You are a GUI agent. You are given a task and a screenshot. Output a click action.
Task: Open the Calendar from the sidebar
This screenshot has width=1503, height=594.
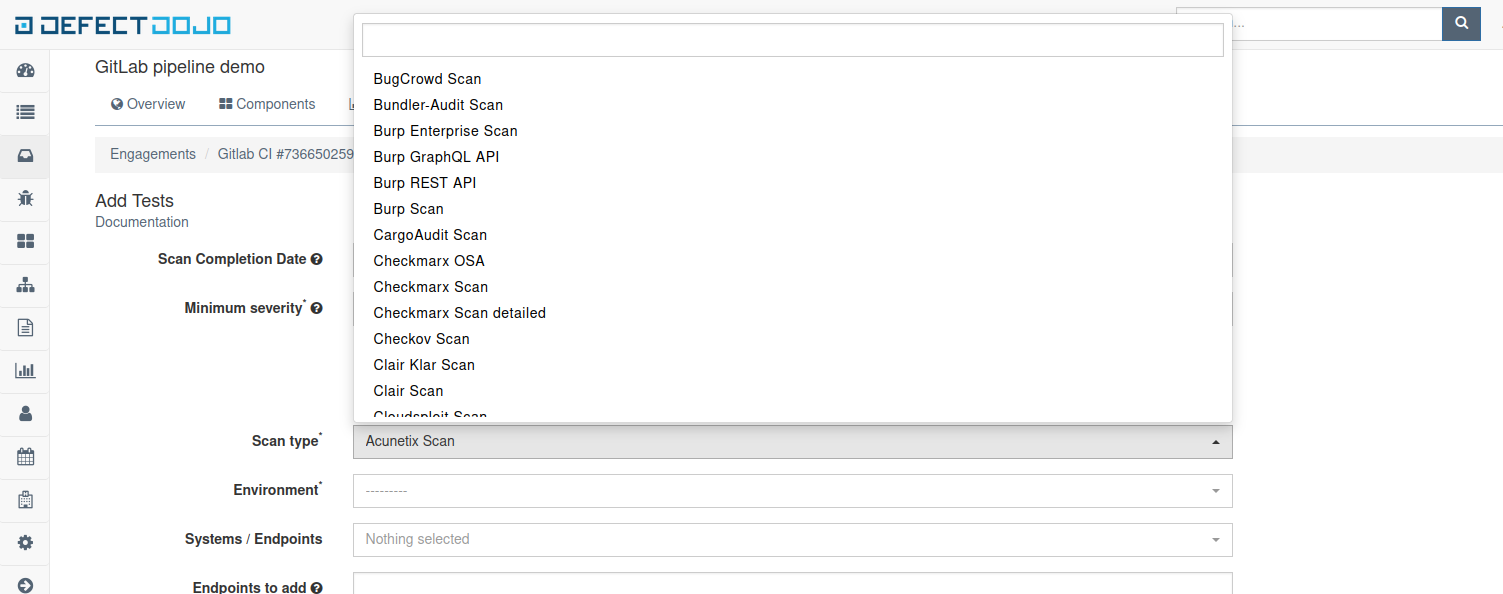(24, 456)
